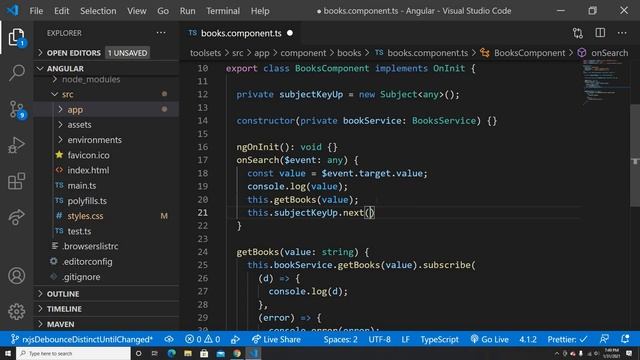Screen dimensions: 640x360
Task: Click the Synchronize Changes cloud icon
Action: click(x=169, y=339)
